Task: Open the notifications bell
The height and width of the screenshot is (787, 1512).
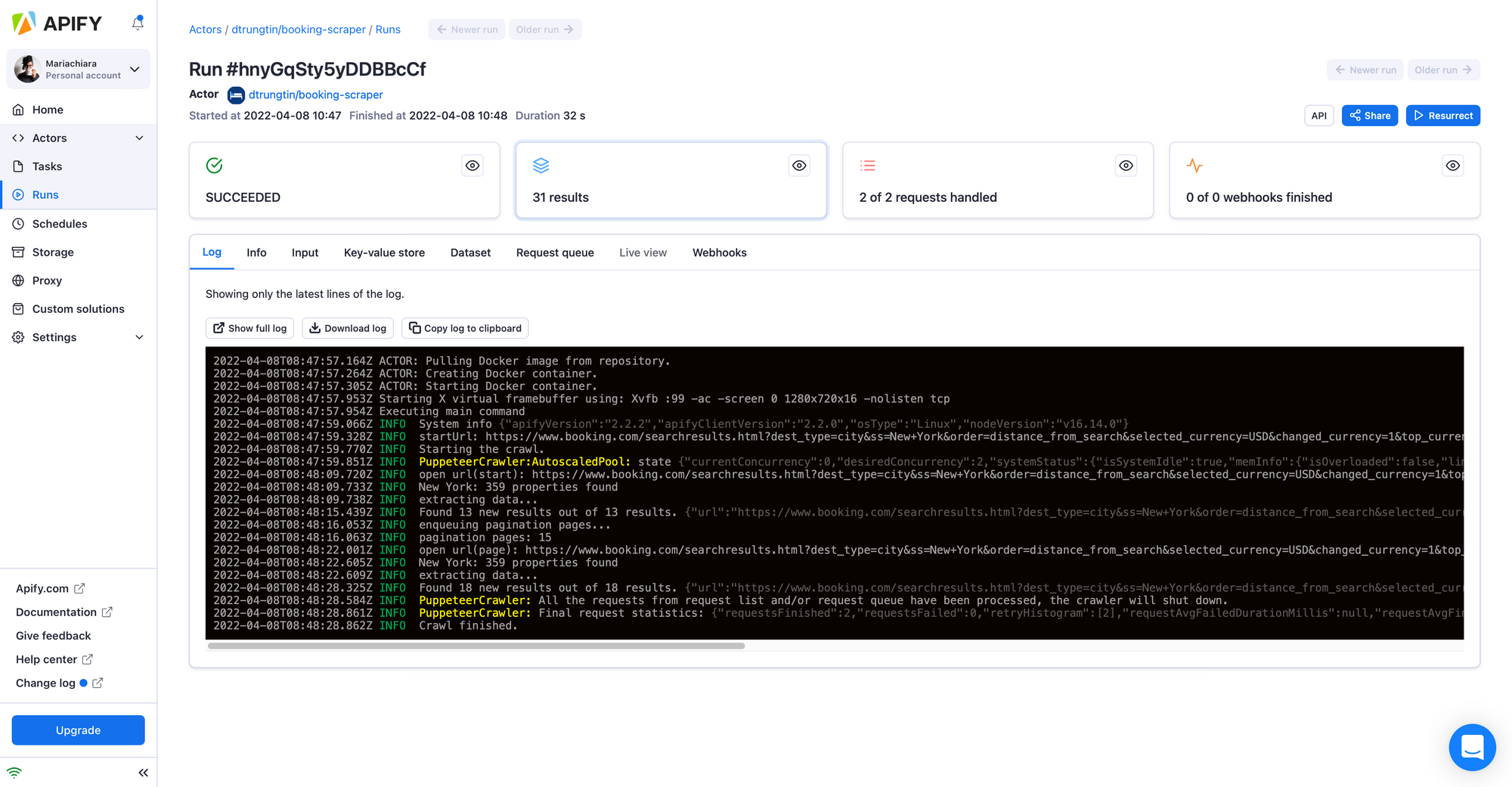Action: click(138, 23)
